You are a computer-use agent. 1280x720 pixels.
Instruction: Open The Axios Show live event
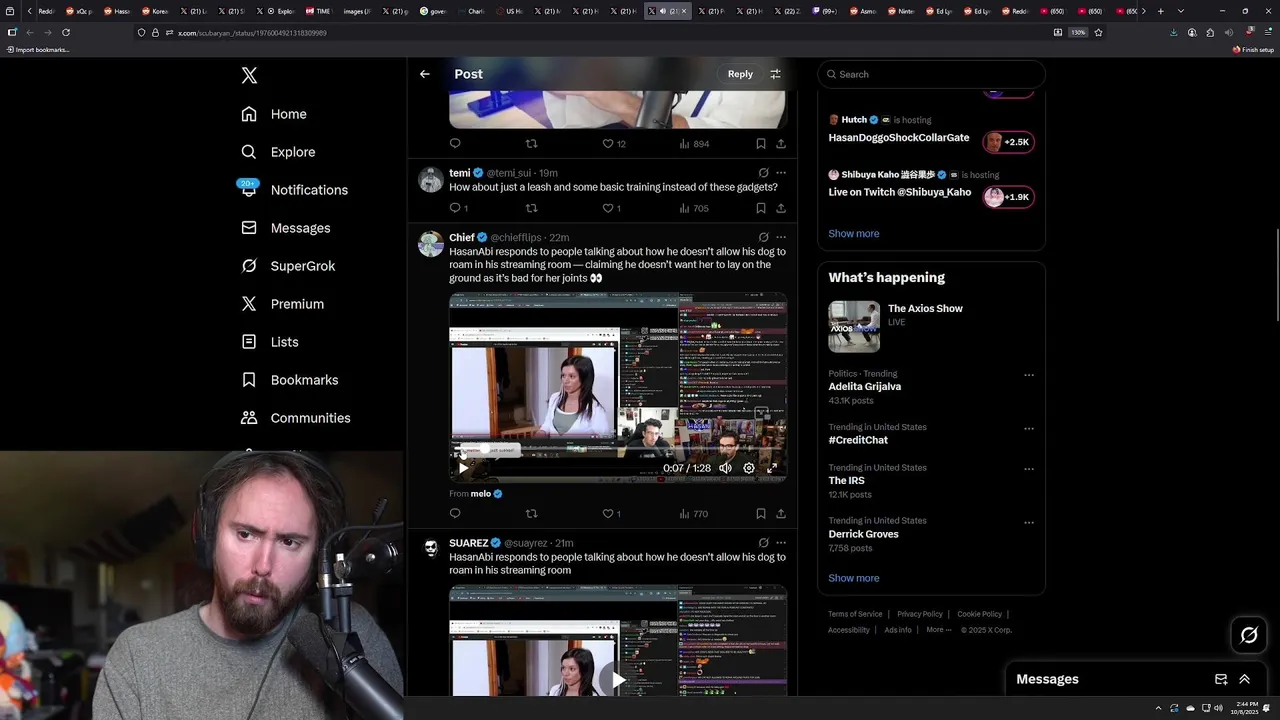pos(931,326)
